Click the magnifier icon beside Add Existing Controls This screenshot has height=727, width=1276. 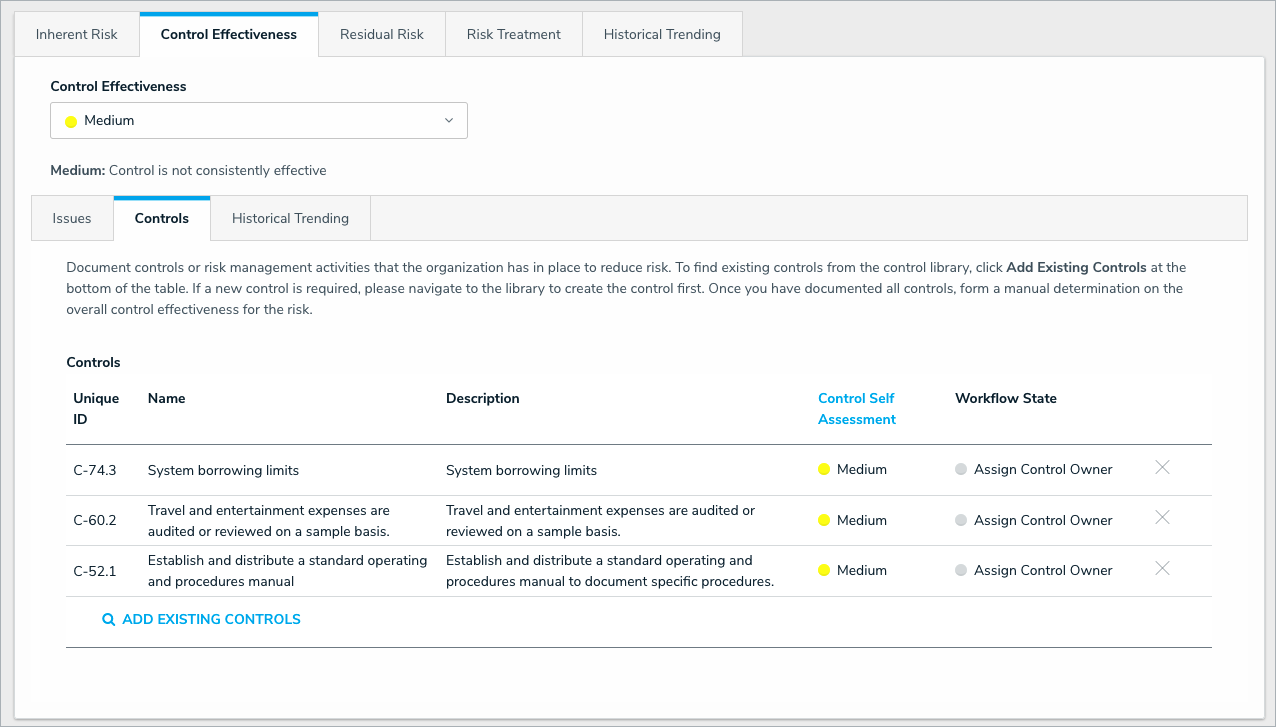pyautogui.click(x=109, y=620)
